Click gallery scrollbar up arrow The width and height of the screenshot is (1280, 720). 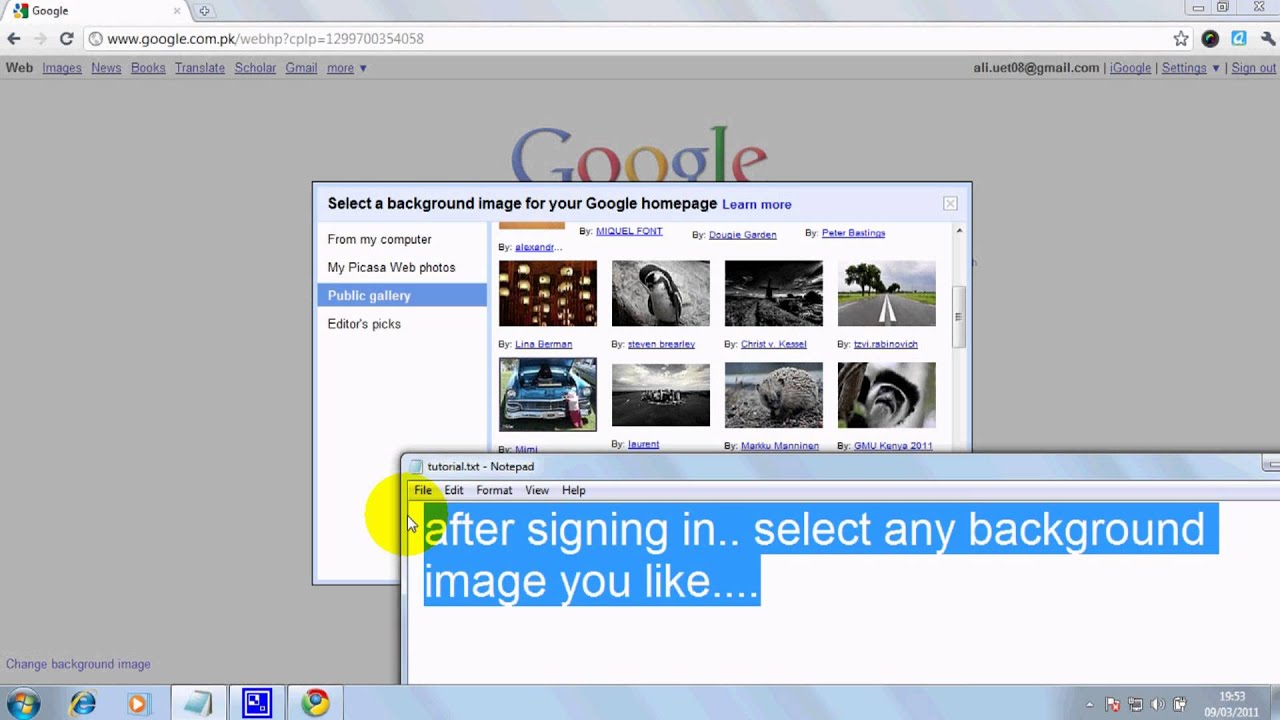959,231
